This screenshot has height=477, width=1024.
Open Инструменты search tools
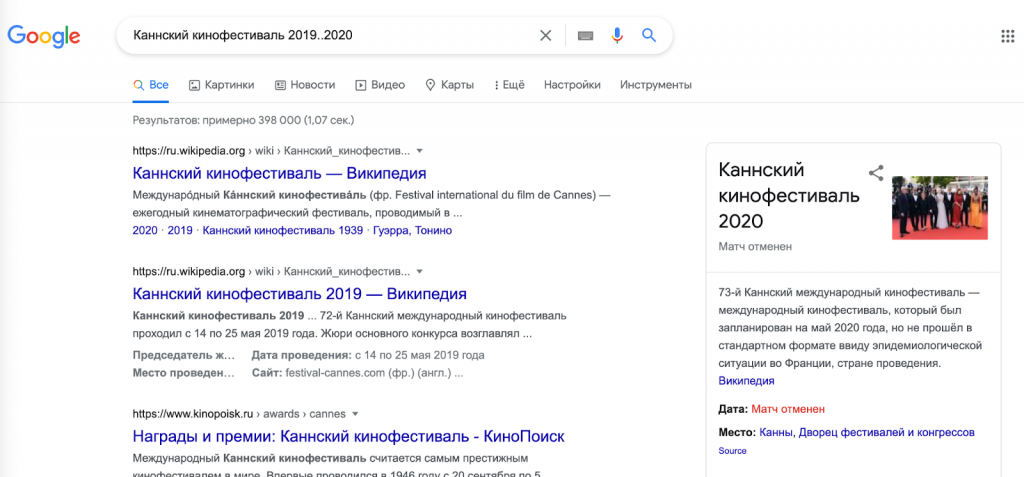point(655,85)
